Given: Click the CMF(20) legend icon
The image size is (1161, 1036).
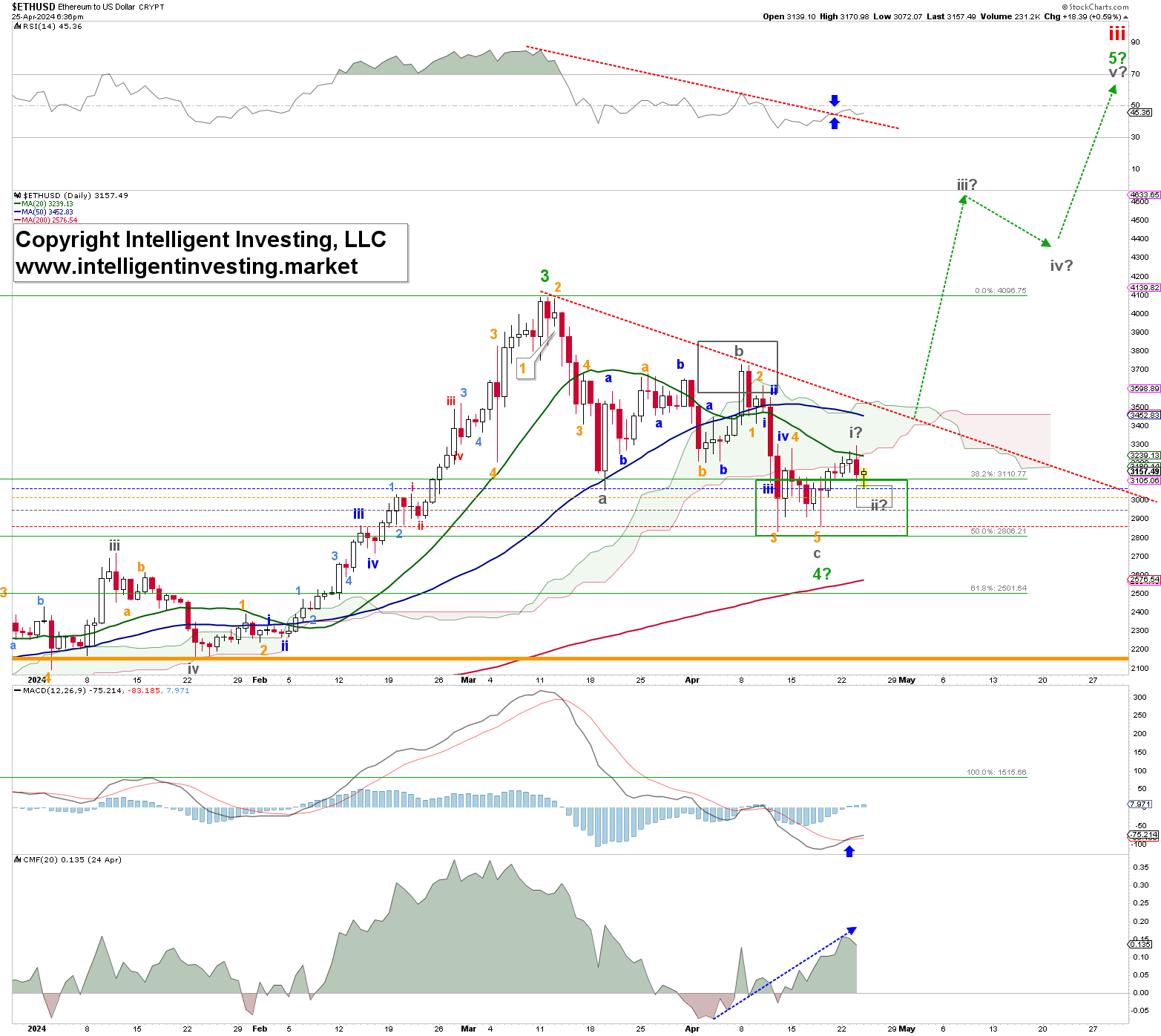Looking at the screenshot, I should click(x=18, y=859).
